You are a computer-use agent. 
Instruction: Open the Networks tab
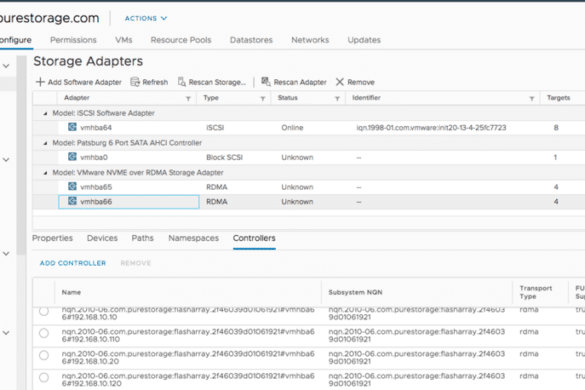pyautogui.click(x=310, y=40)
